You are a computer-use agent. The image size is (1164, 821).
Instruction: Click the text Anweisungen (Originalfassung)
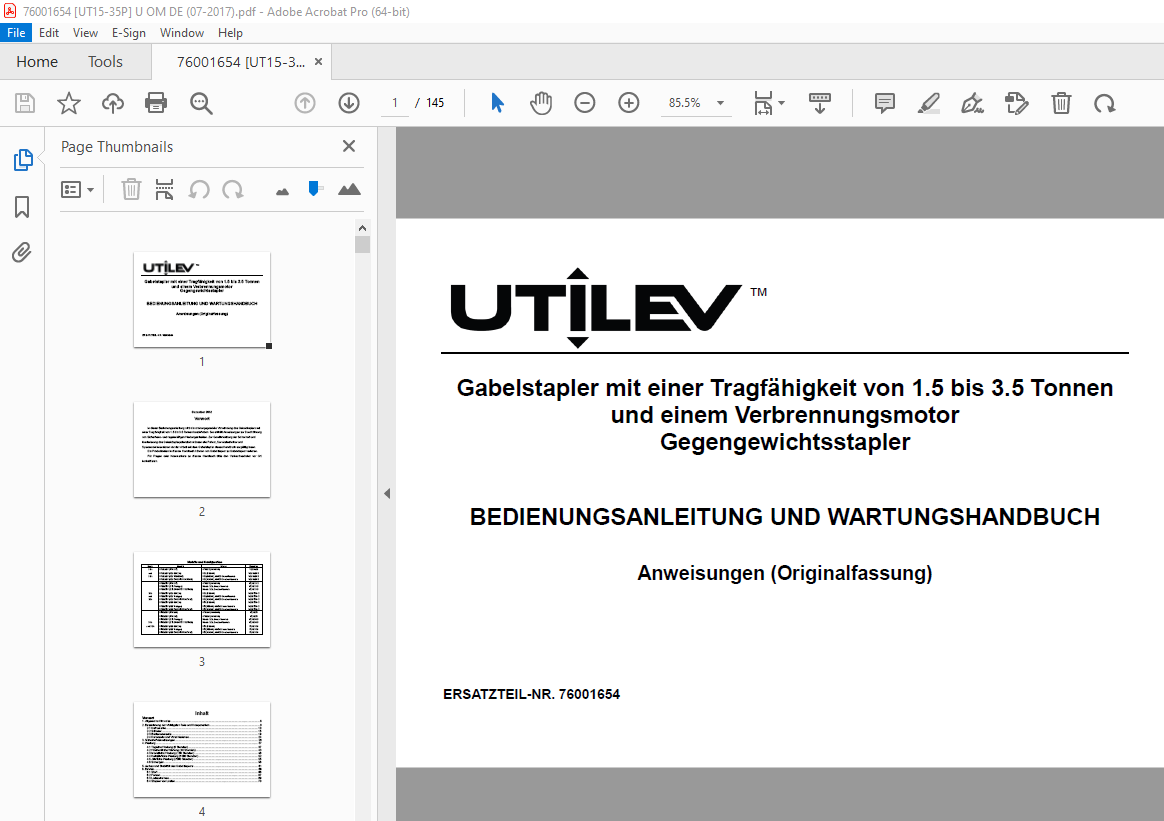[785, 573]
